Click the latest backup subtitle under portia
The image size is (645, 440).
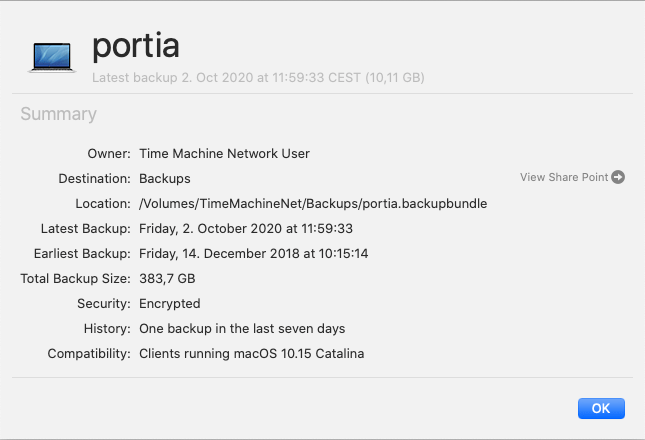258,77
